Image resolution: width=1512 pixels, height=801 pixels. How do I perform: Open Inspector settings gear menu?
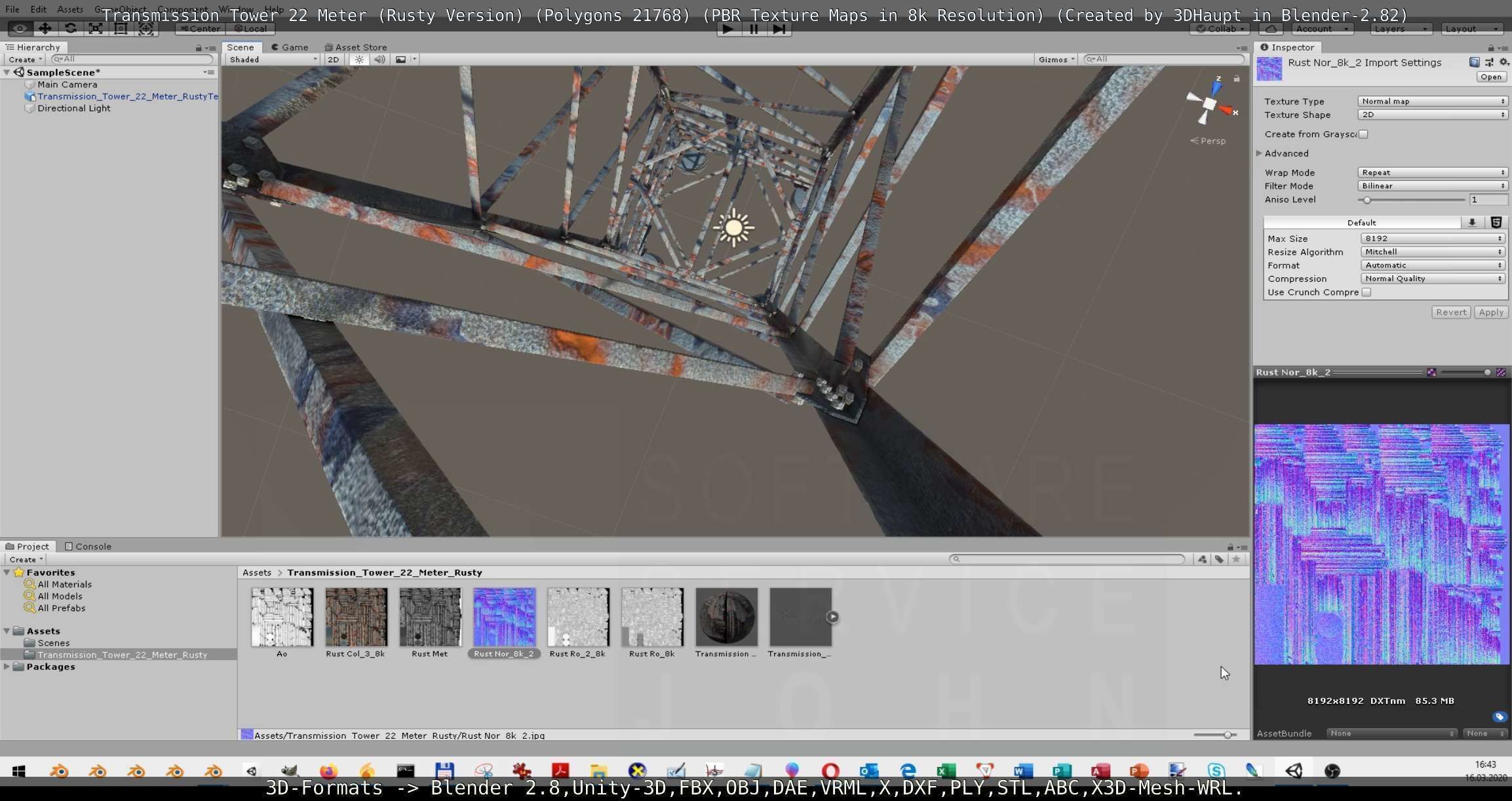tap(1503, 62)
